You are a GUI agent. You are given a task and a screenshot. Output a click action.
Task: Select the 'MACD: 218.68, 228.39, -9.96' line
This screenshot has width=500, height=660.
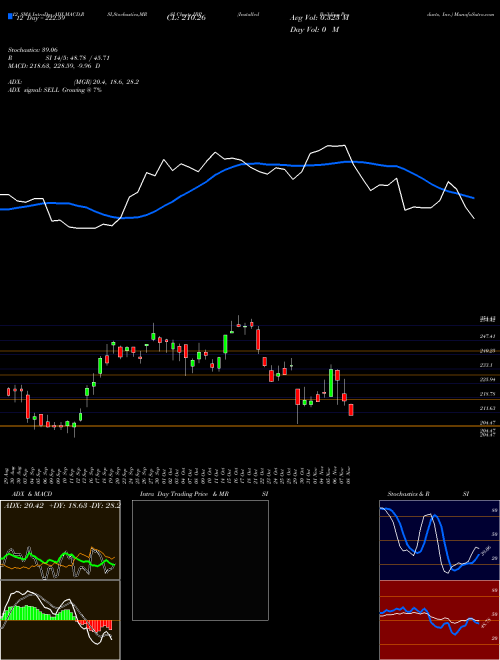54,66
